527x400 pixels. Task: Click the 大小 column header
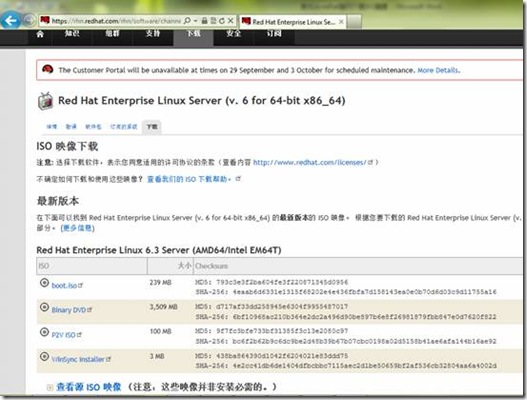[x=170, y=266]
